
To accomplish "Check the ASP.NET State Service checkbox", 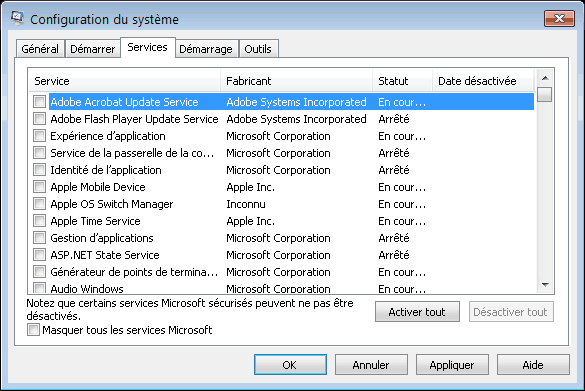I will click(39, 254).
